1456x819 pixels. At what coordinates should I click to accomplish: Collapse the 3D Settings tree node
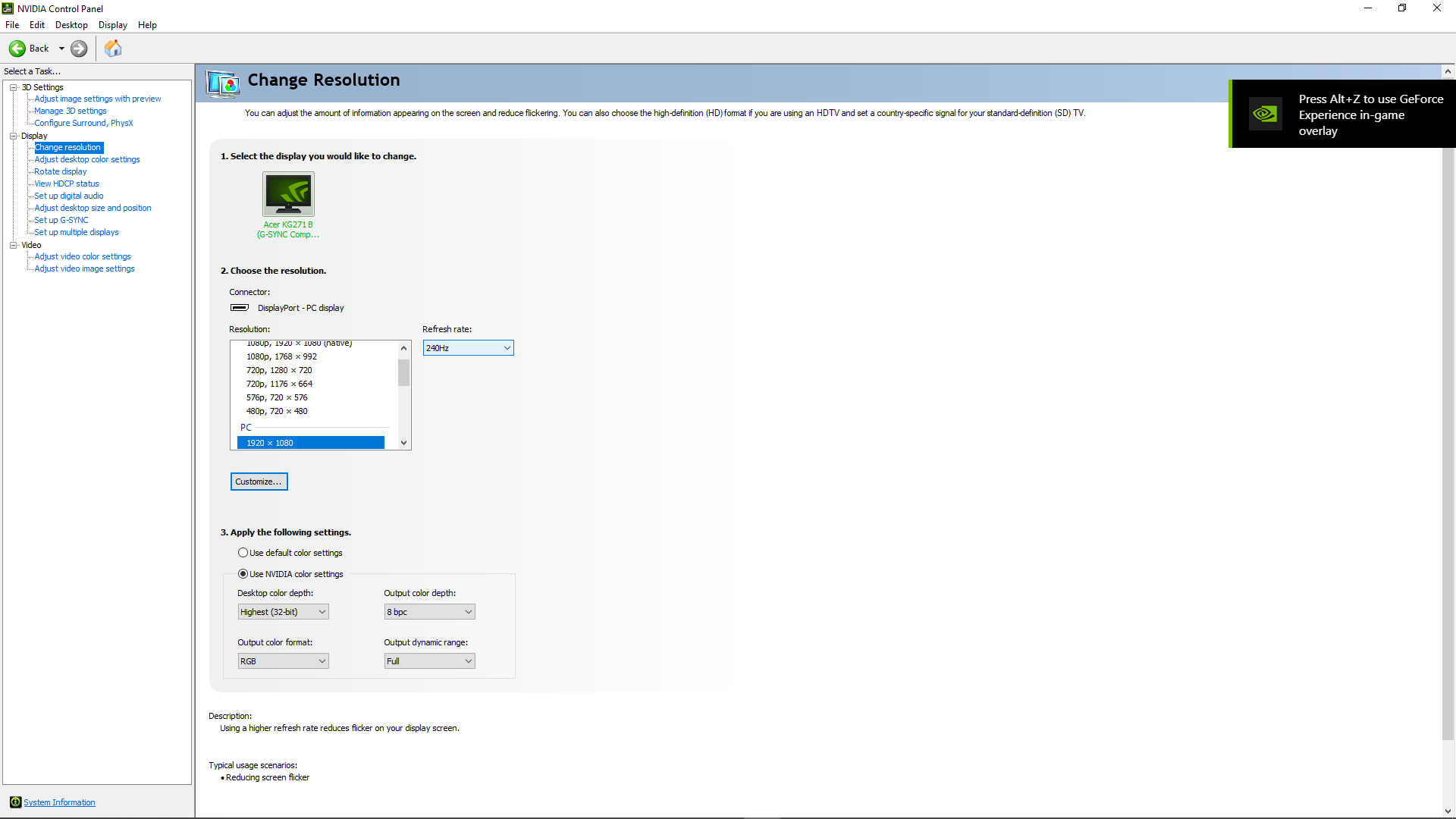[x=13, y=87]
